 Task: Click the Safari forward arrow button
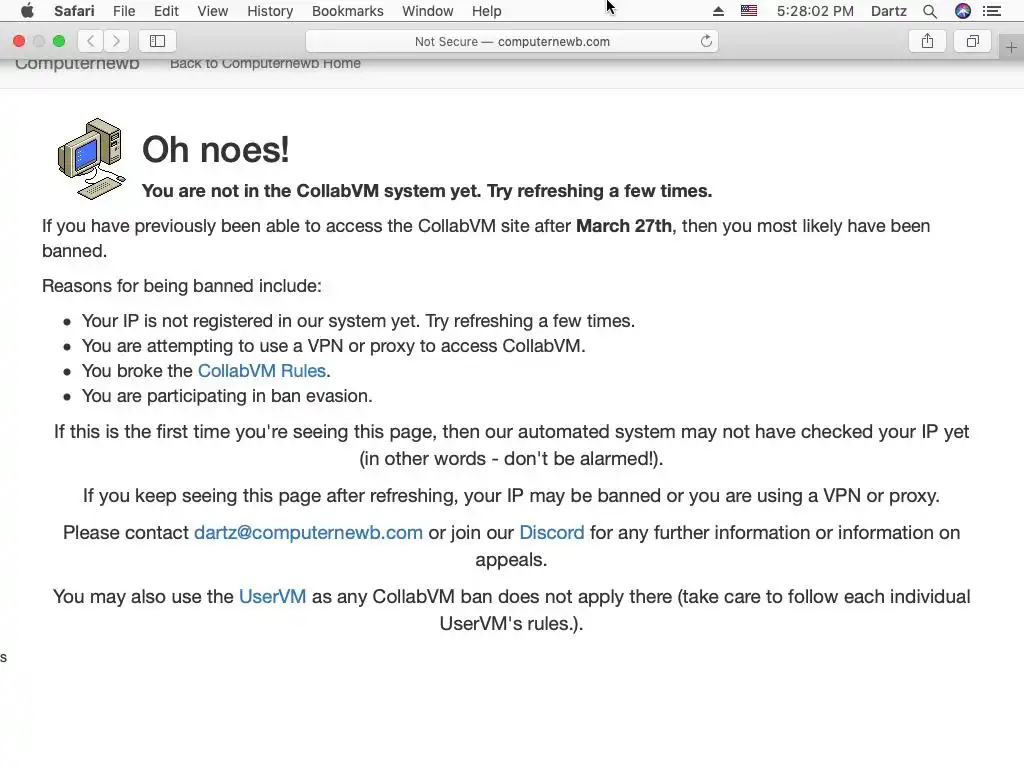(116, 41)
